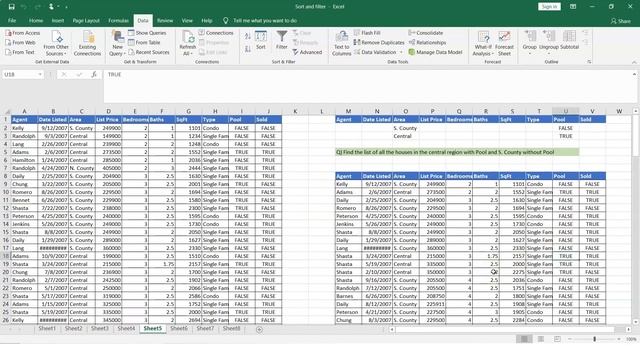The width and height of the screenshot is (640, 360).
Task: Click the Connections button in ribbon
Action: pos(216,33)
